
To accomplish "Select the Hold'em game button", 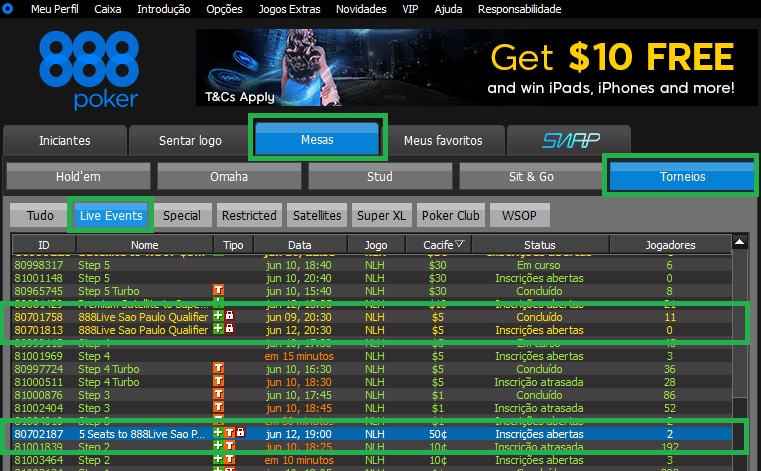I will [78, 176].
